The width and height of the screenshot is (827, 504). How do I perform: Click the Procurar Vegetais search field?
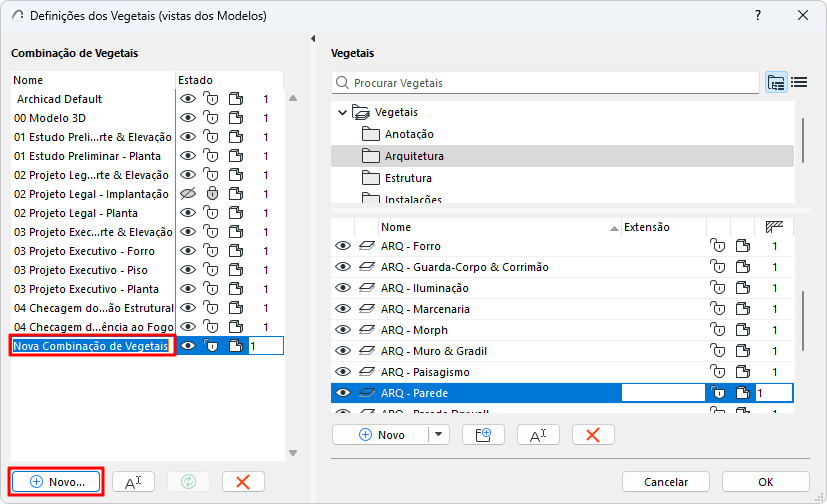point(552,83)
